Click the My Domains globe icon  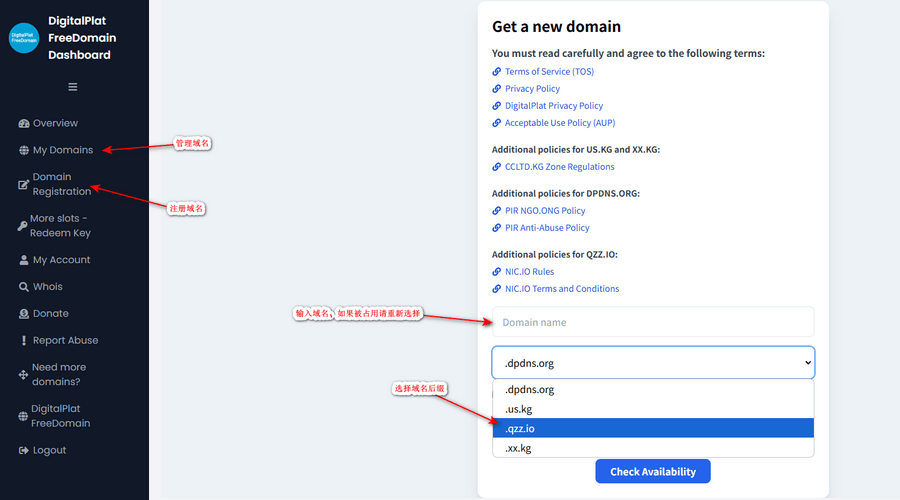24,150
